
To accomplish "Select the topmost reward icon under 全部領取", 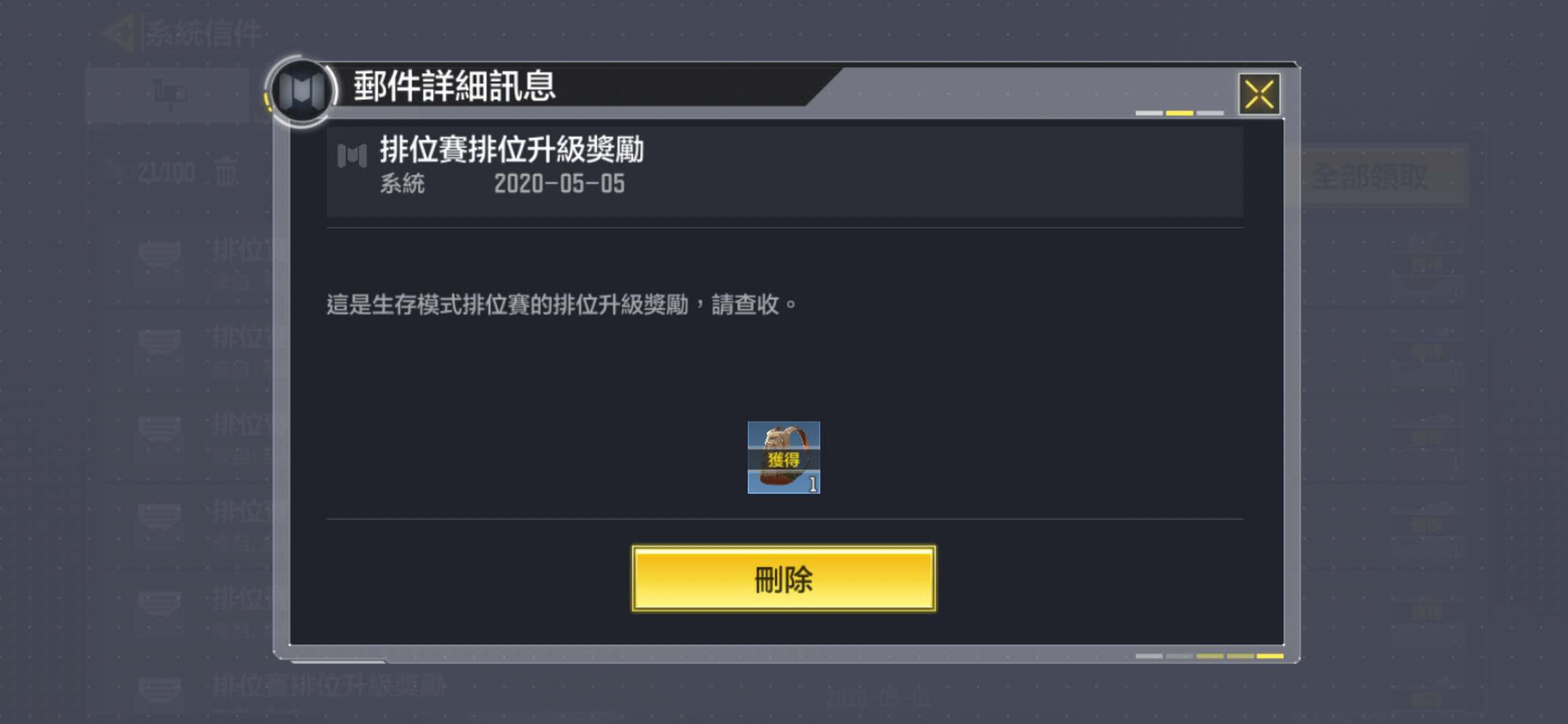I will [1426, 263].
